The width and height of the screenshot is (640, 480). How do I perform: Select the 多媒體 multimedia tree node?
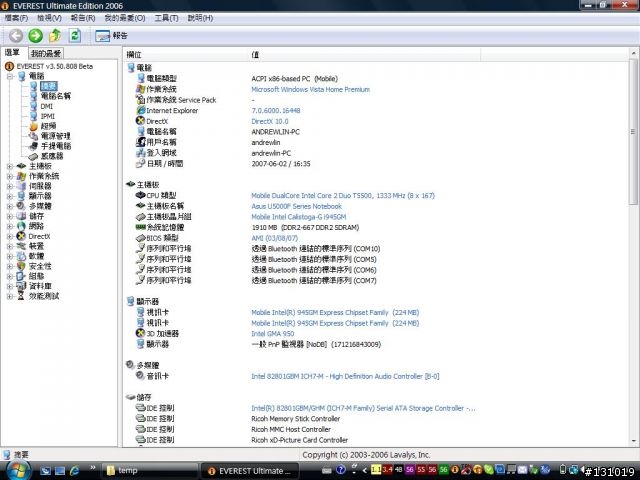point(40,206)
